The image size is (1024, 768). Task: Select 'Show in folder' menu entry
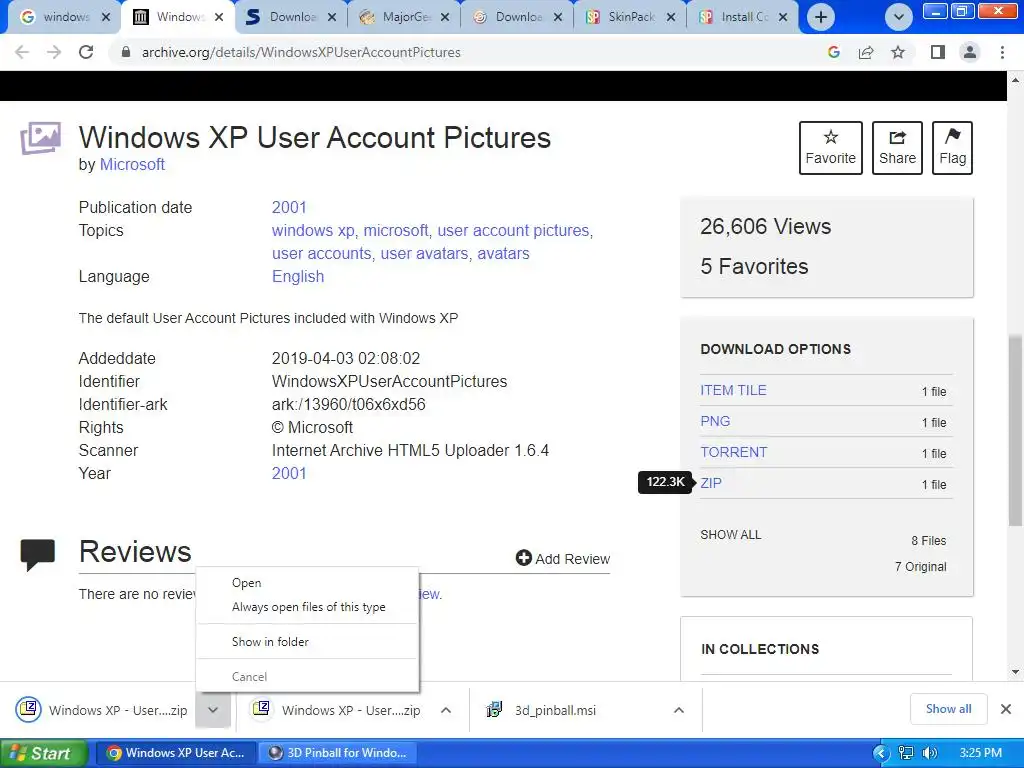pyautogui.click(x=307, y=642)
